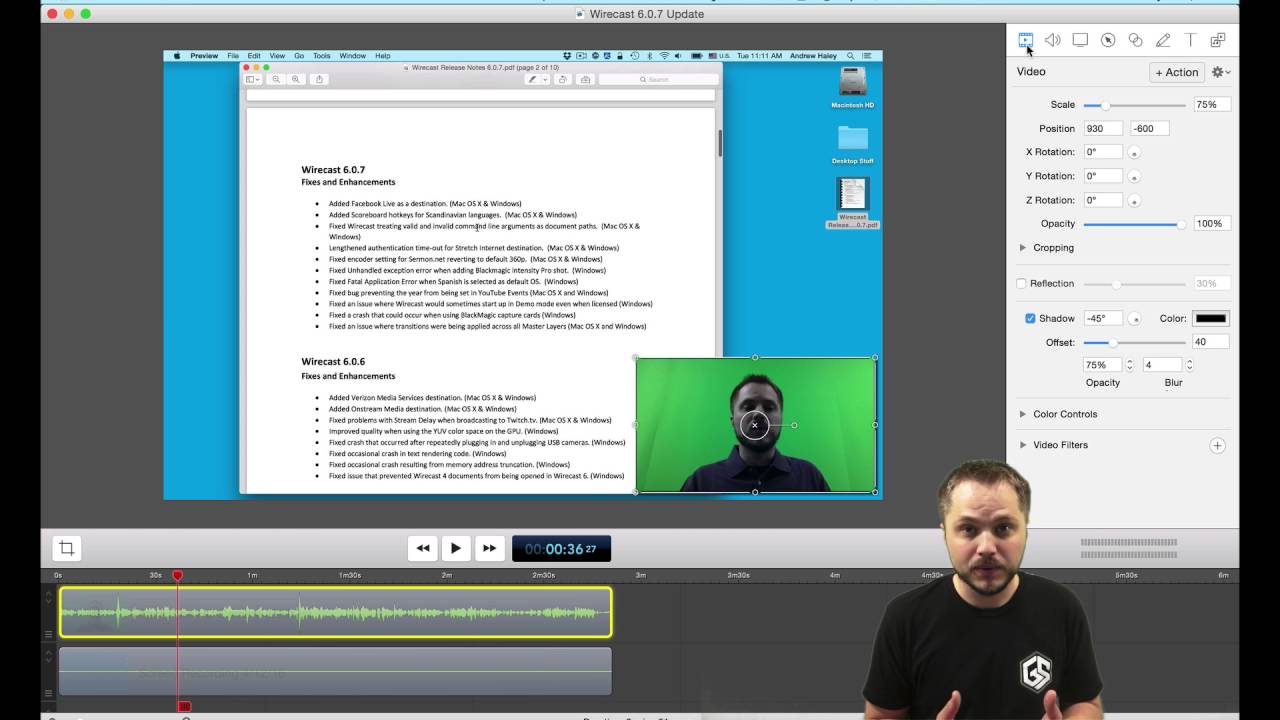Click the Y Rotation dial knob

pyautogui.click(x=1135, y=177)
